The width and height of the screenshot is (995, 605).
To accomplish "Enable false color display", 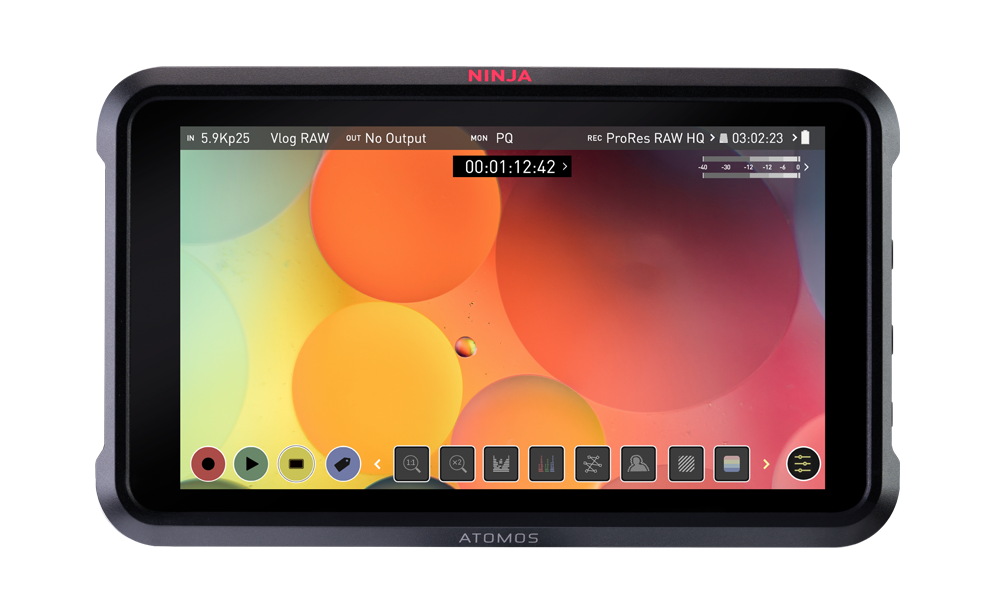I will (731, 464).
